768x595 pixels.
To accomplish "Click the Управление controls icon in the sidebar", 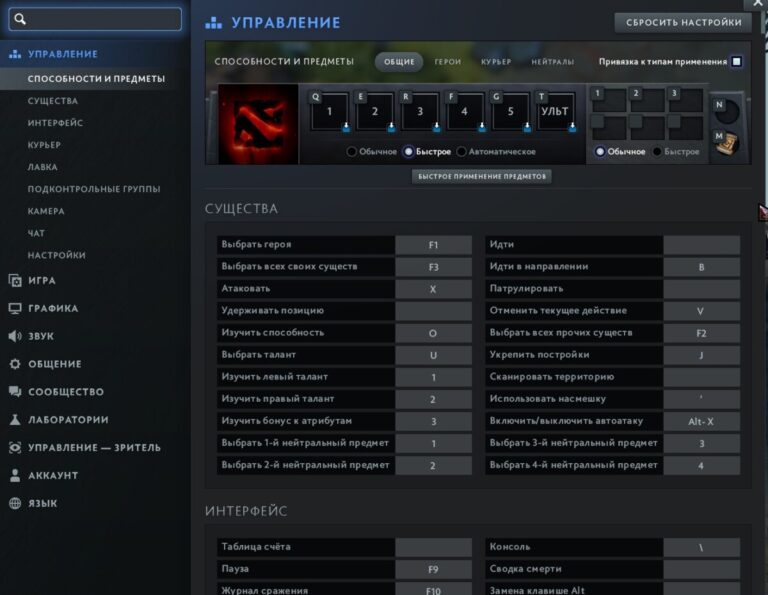I will pos(15,54).
